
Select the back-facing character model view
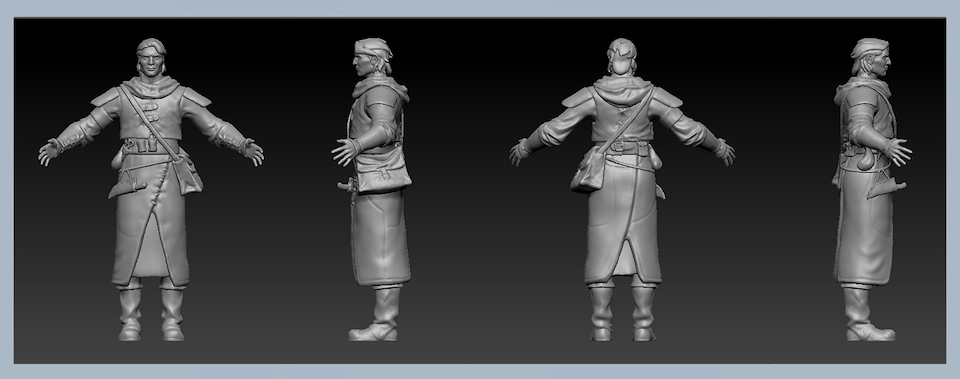(x=622, y=189)
